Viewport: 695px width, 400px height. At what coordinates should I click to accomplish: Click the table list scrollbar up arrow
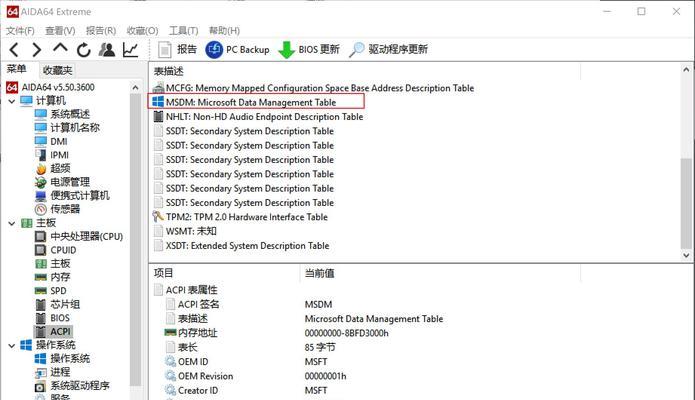pos(686,69)
